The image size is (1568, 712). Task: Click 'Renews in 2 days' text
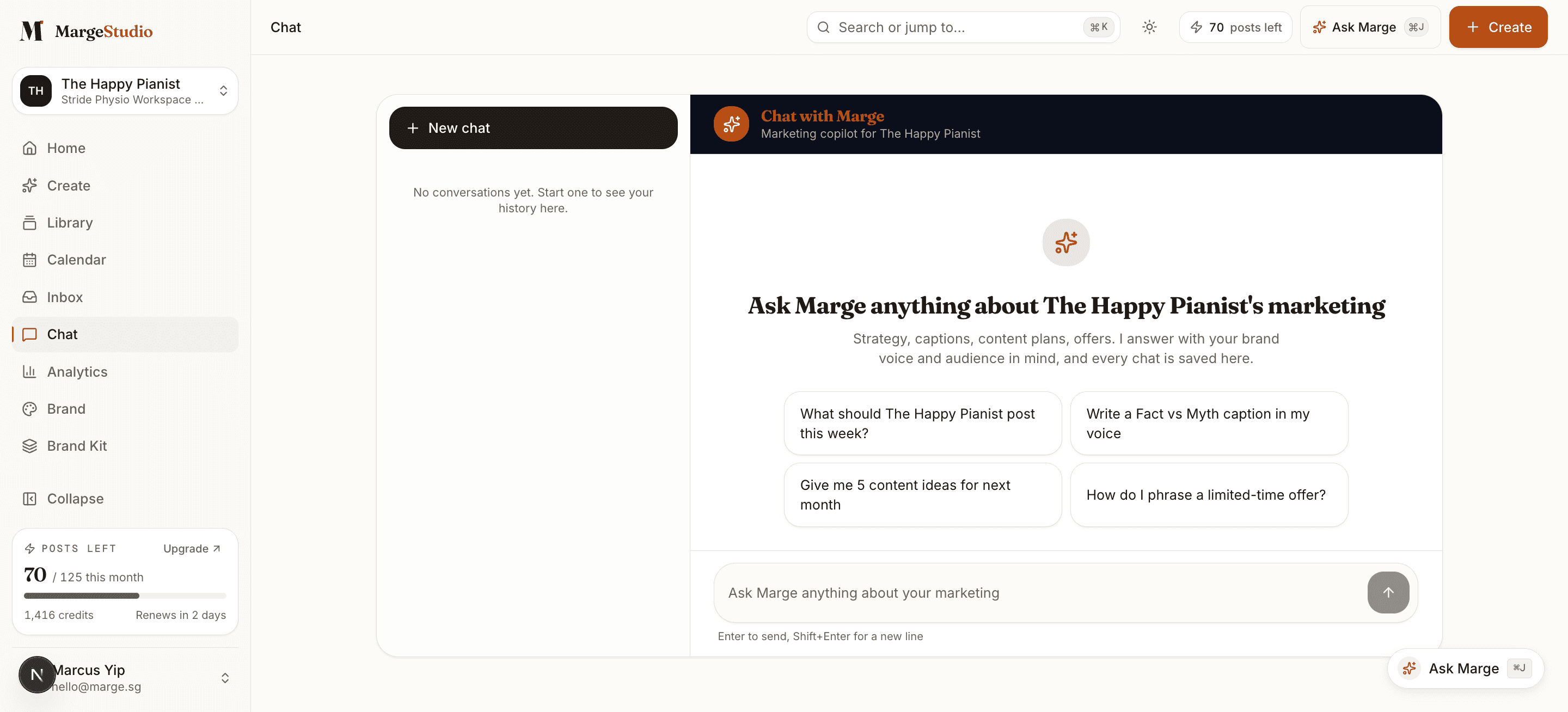tap(181, 615)
